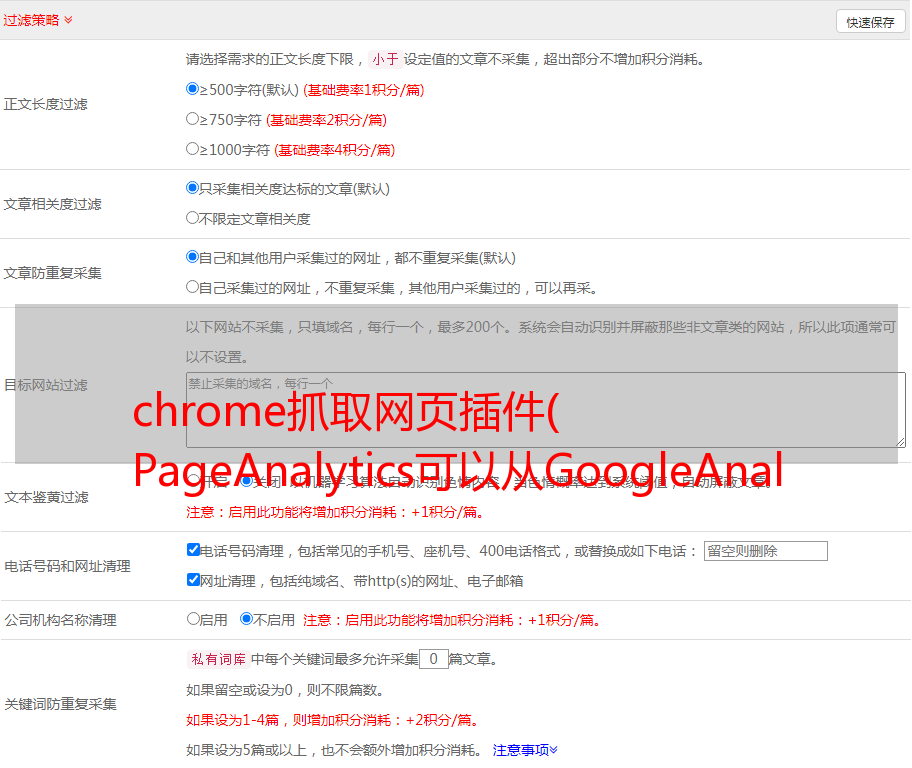Click the 正文长度过滤 label
Viewport: 912px width, 768px height.
click(x=45, y=104)
